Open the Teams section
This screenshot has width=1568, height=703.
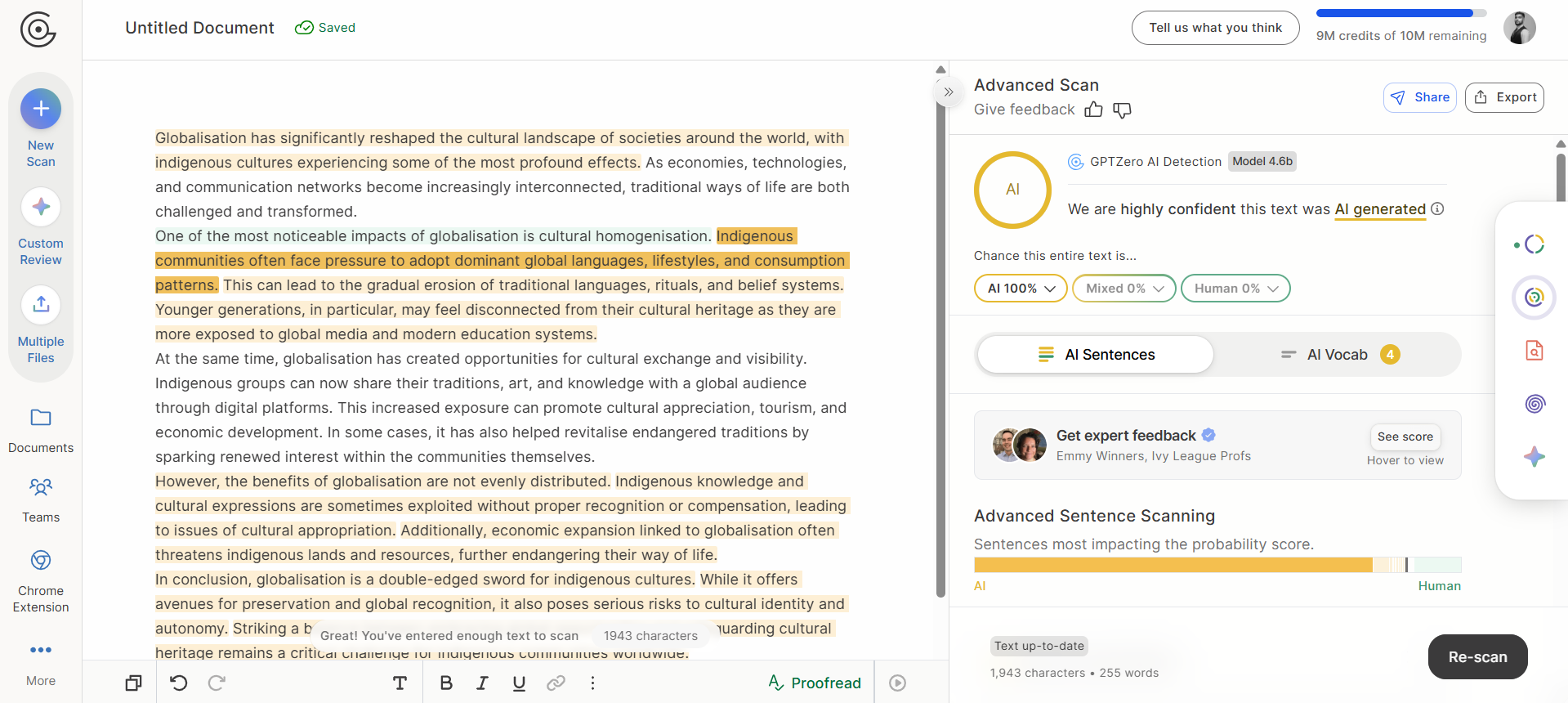pos(41,500)
